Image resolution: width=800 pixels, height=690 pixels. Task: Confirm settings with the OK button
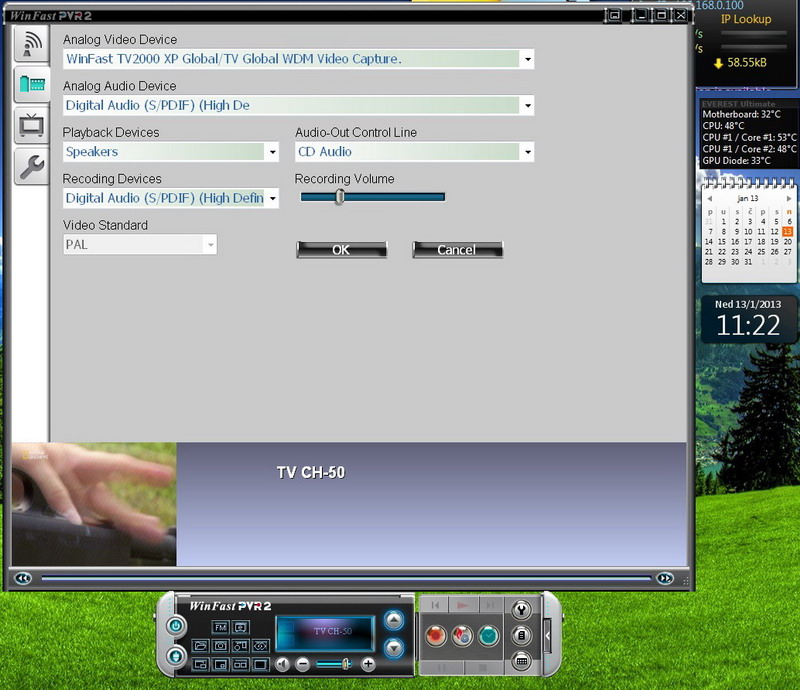coord(341,250)
